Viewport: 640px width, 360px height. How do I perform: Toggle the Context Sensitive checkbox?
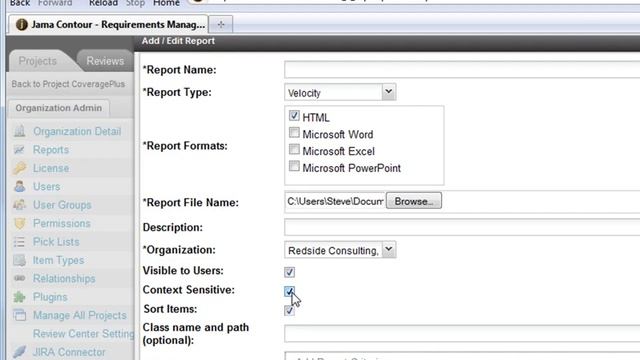point(289,291)
